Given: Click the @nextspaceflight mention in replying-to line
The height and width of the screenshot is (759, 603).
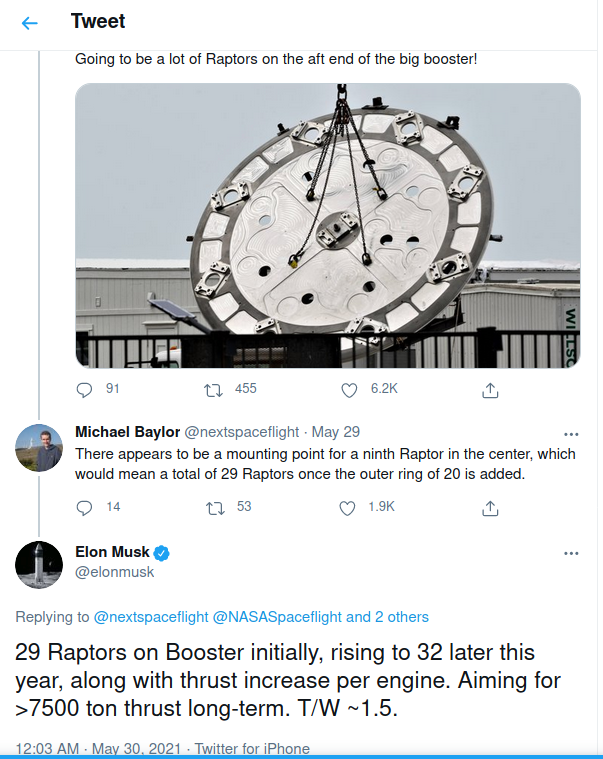Looking at the screenshot, I should (150, 617).
